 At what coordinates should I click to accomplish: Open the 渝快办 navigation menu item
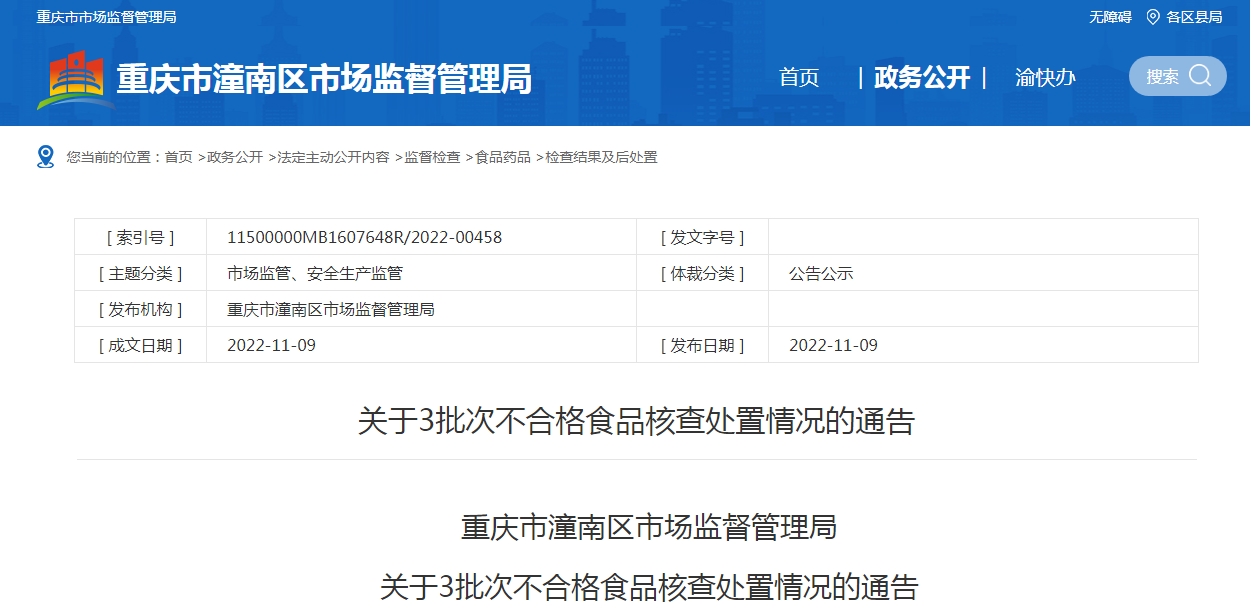1045,77
